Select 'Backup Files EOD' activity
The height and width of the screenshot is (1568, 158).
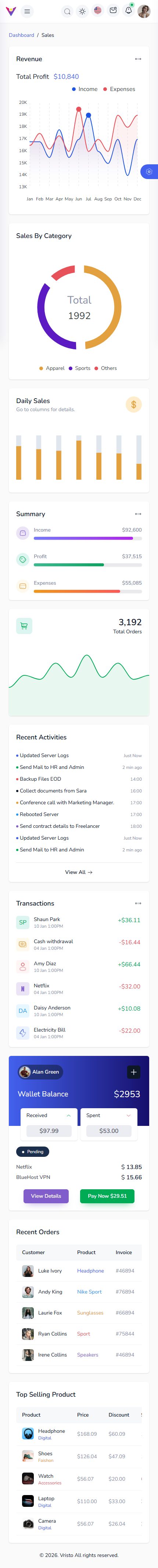40,779
